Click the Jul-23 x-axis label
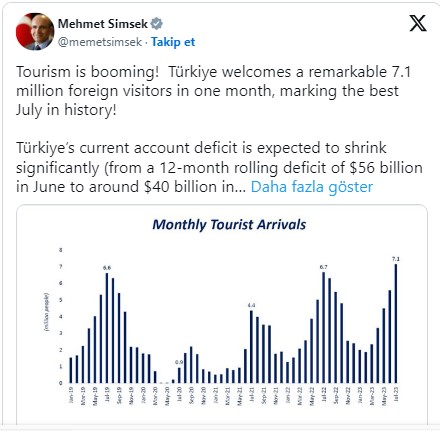The width and height of the screenshot is (440, 431). tap(396, 394)
